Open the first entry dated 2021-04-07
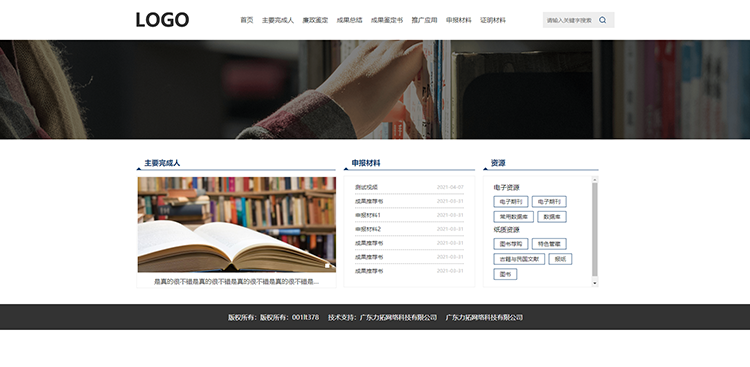The height and width of the screenshot is (367, 750). 409,187
